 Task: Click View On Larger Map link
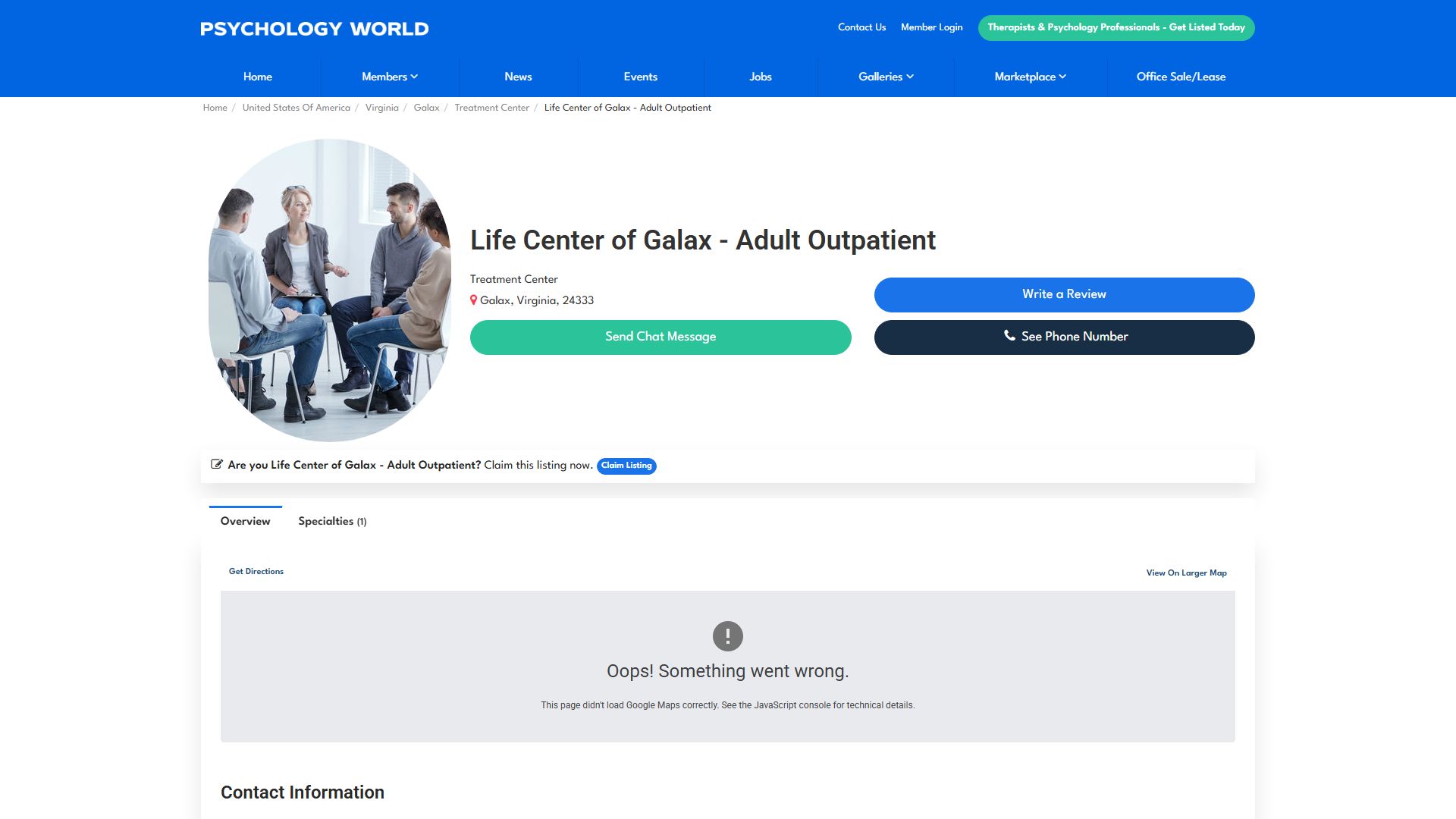1186,573
